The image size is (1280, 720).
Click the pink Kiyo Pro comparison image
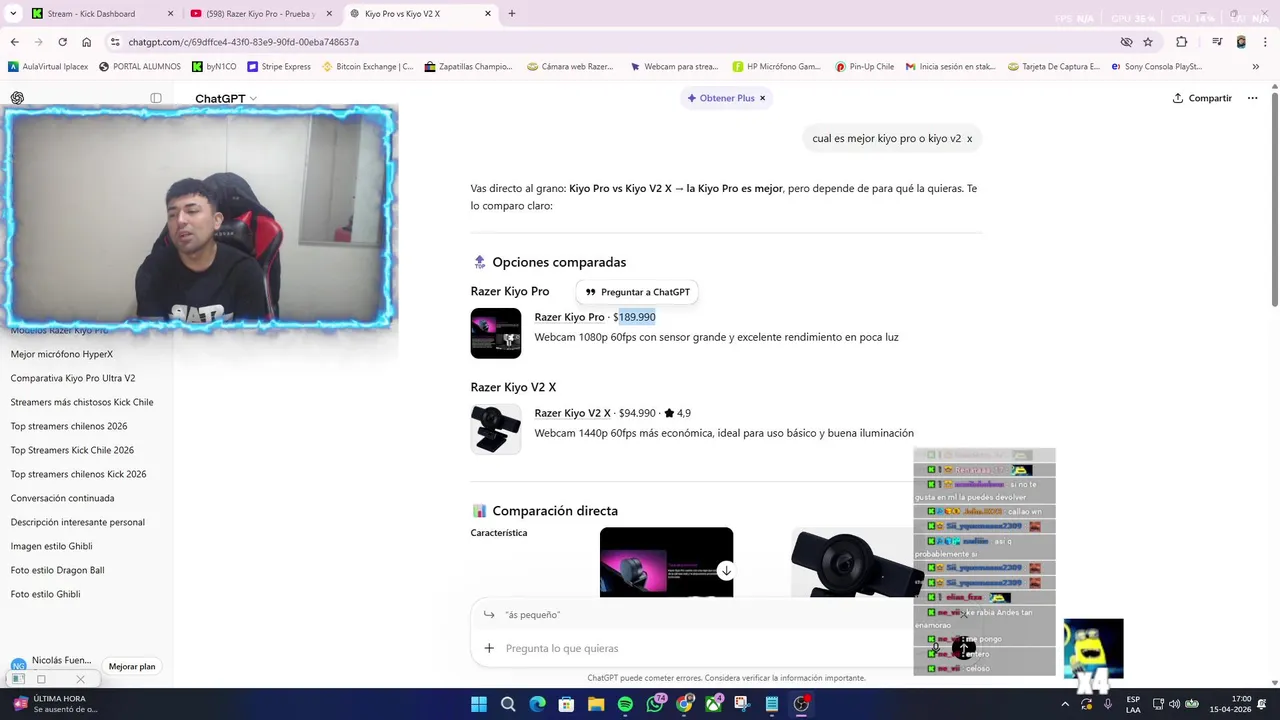point(666,562)
